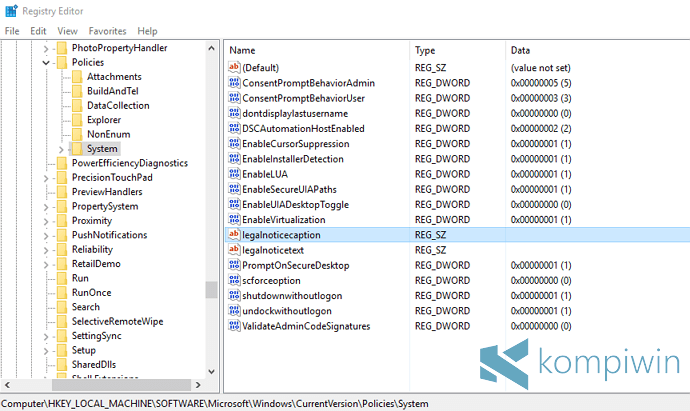The width and height of the screenshot is (690, 411).
Task: Collapse the Policies tree node
Action: (x=46, y=62)
